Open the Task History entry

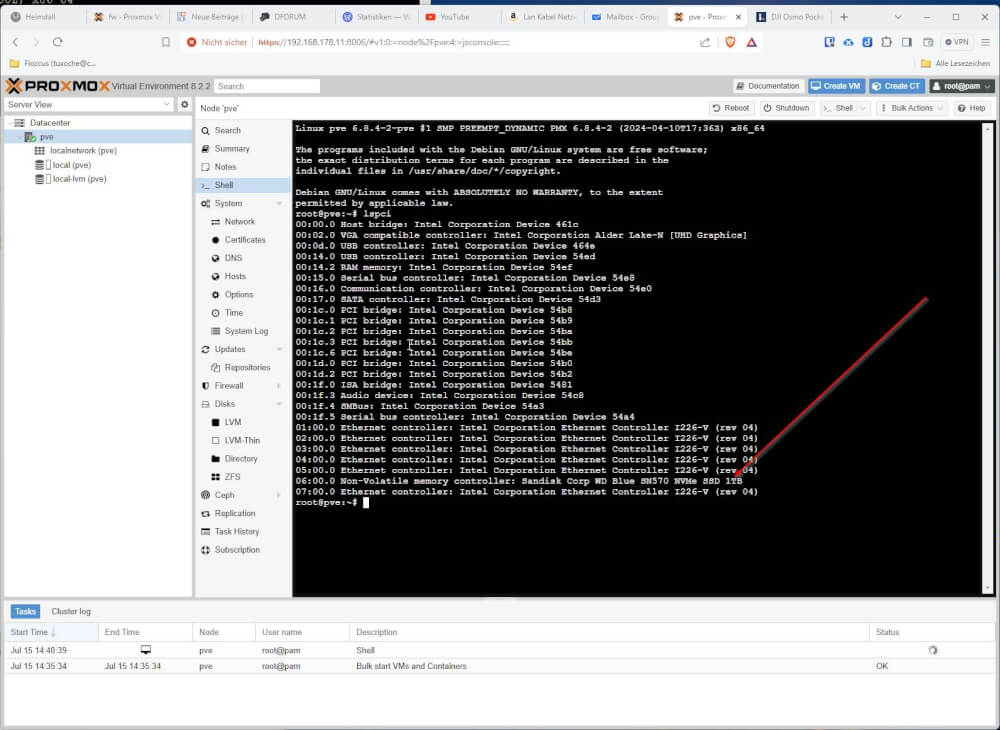237,531
